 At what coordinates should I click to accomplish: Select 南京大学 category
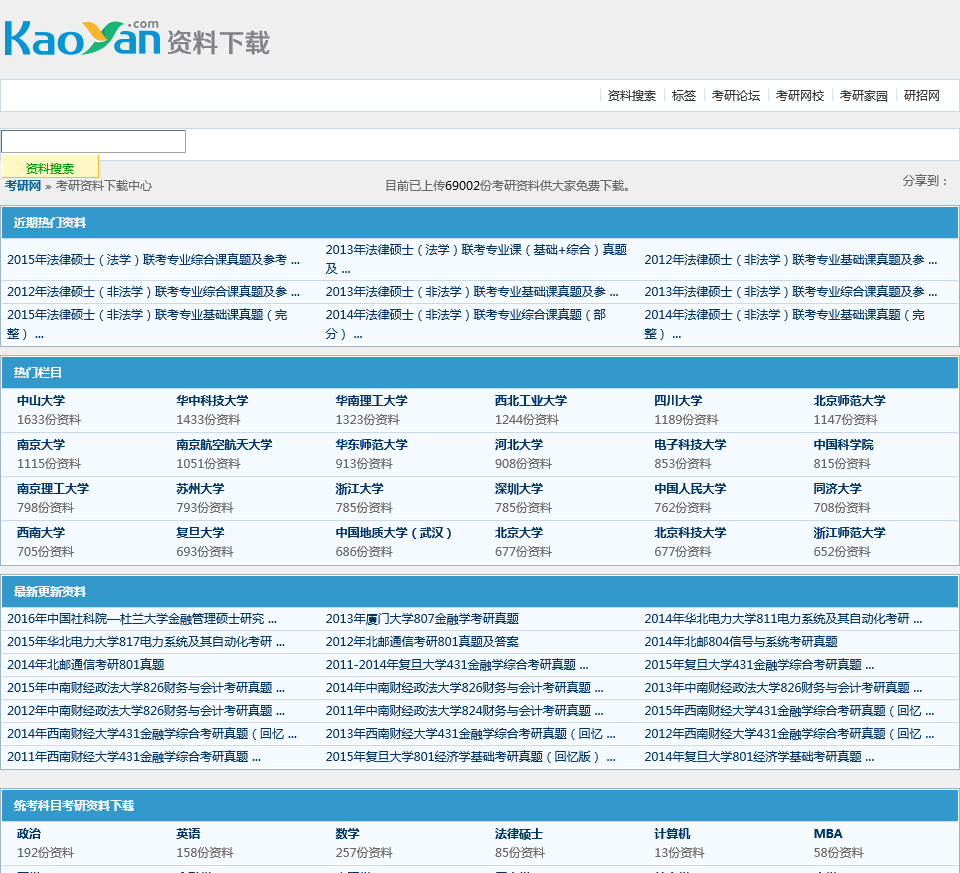[41, 444]
